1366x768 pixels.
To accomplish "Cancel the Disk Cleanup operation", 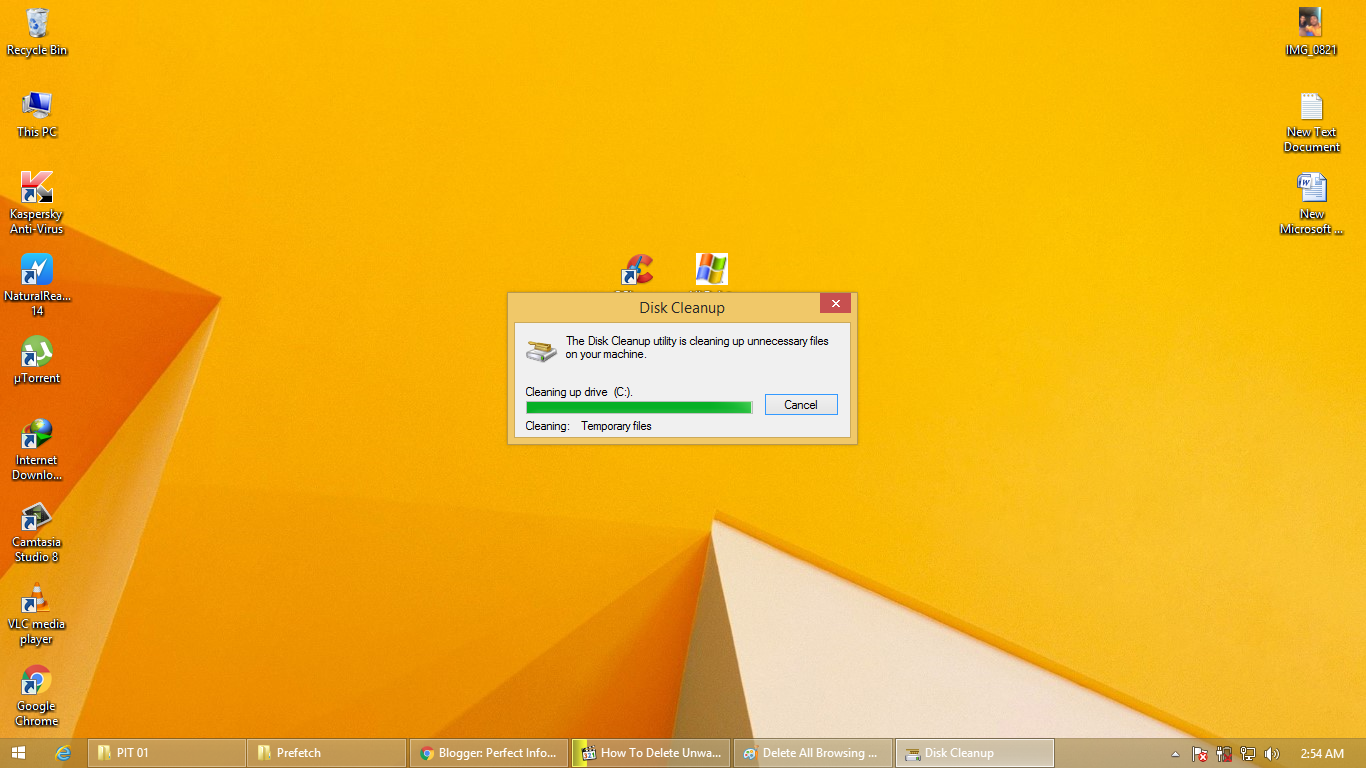I will point(800,404).
